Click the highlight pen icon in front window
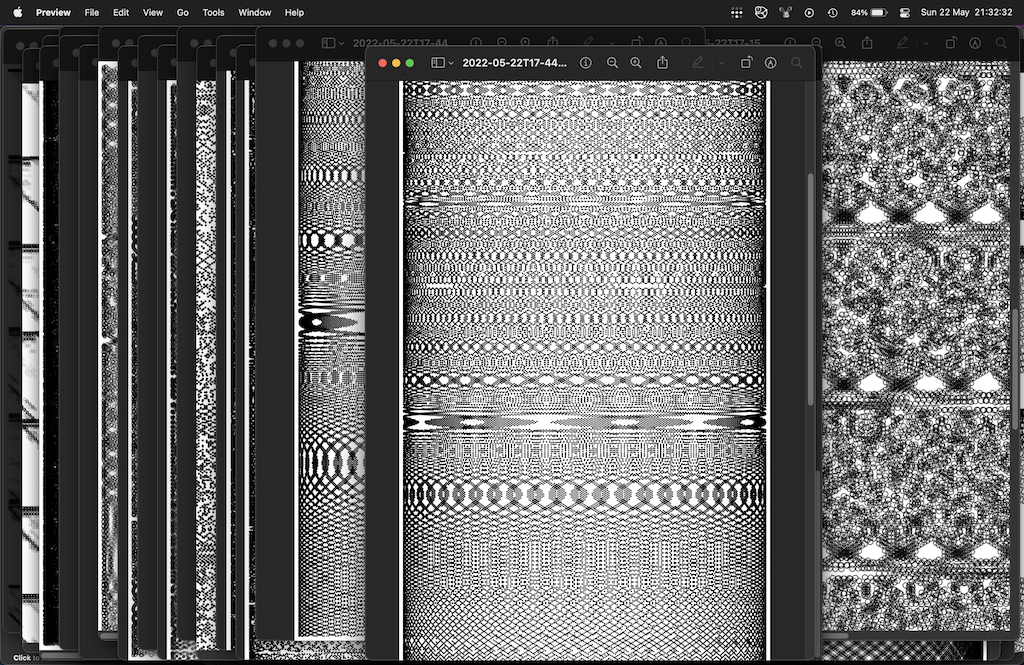This screenshot has width=1024, height=665. (698, 62)
